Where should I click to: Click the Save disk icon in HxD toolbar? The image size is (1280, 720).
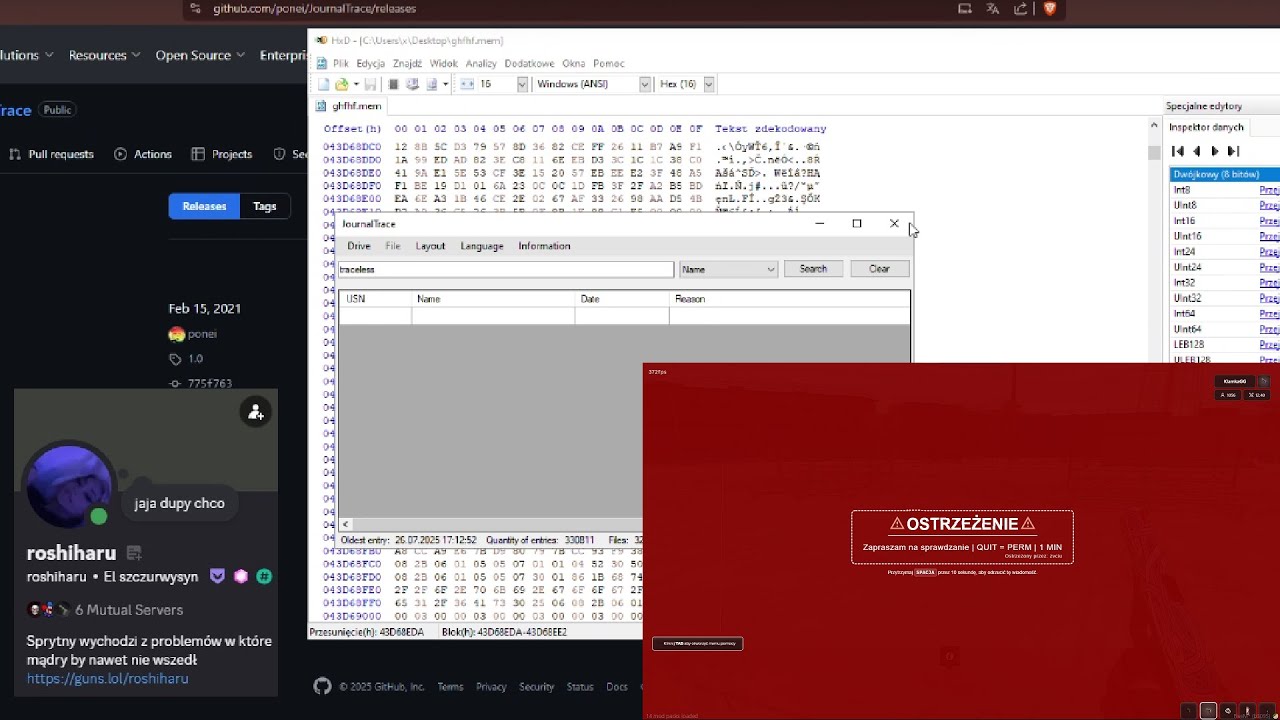[x=370, y=84]
